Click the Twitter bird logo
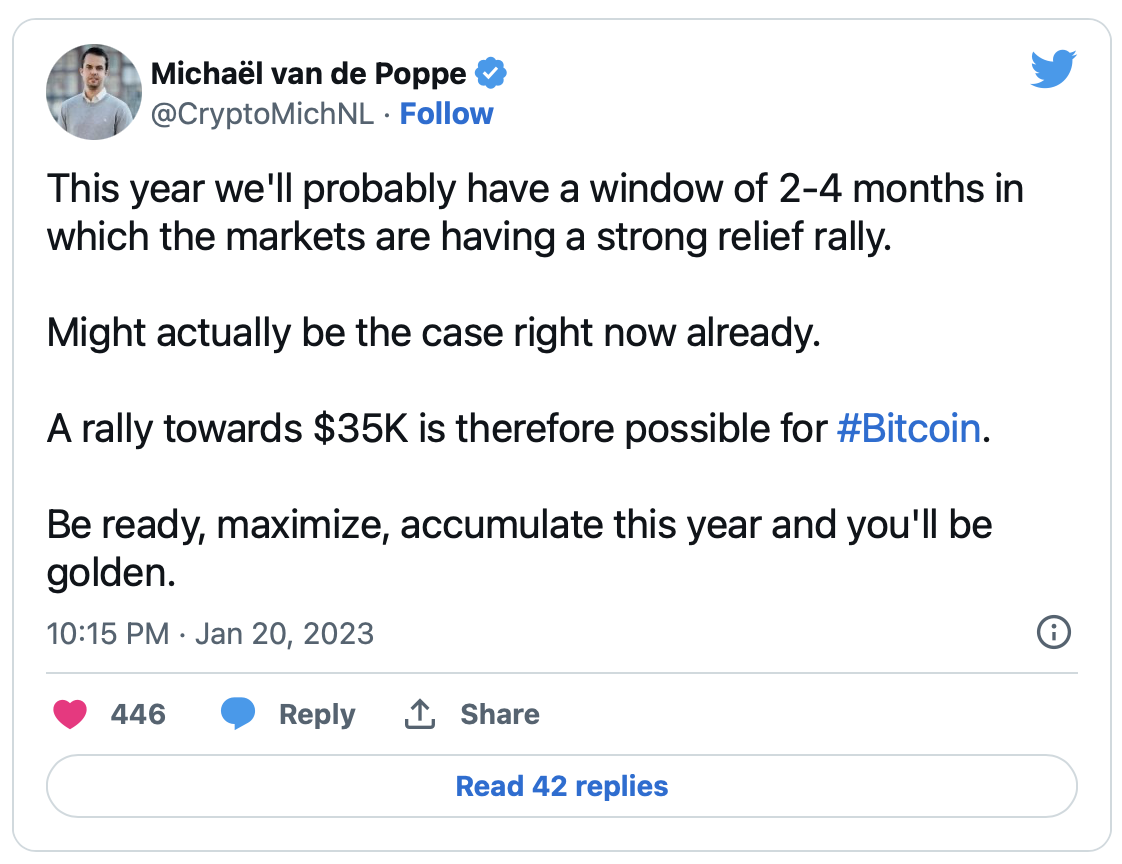This screenshot has width=1122, height=864. point(1053,69)
